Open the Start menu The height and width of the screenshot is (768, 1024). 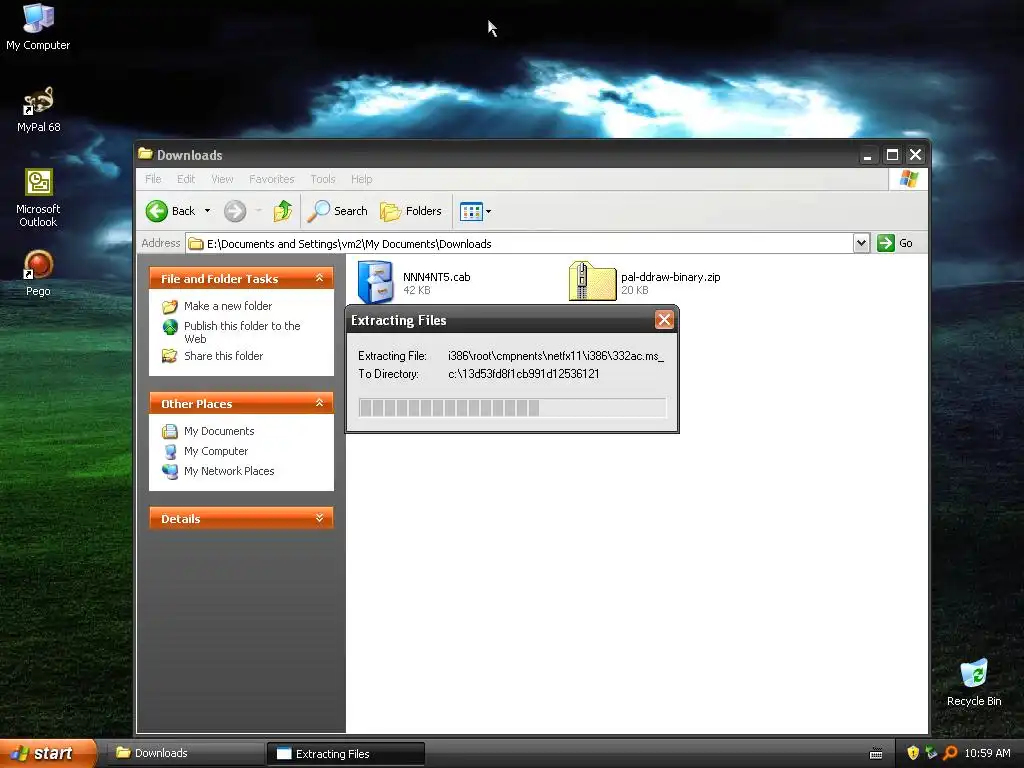point(48,753)
